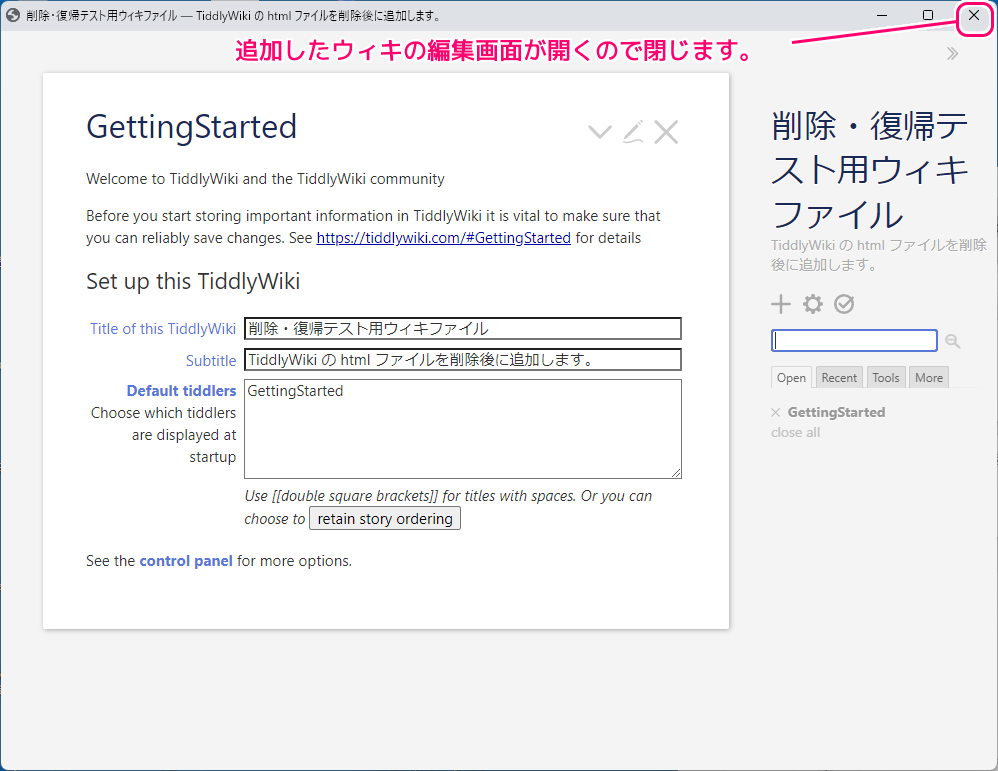Open the control panel link in the tiddler
This screenshot has width=998, height=771.
point(186,561)
